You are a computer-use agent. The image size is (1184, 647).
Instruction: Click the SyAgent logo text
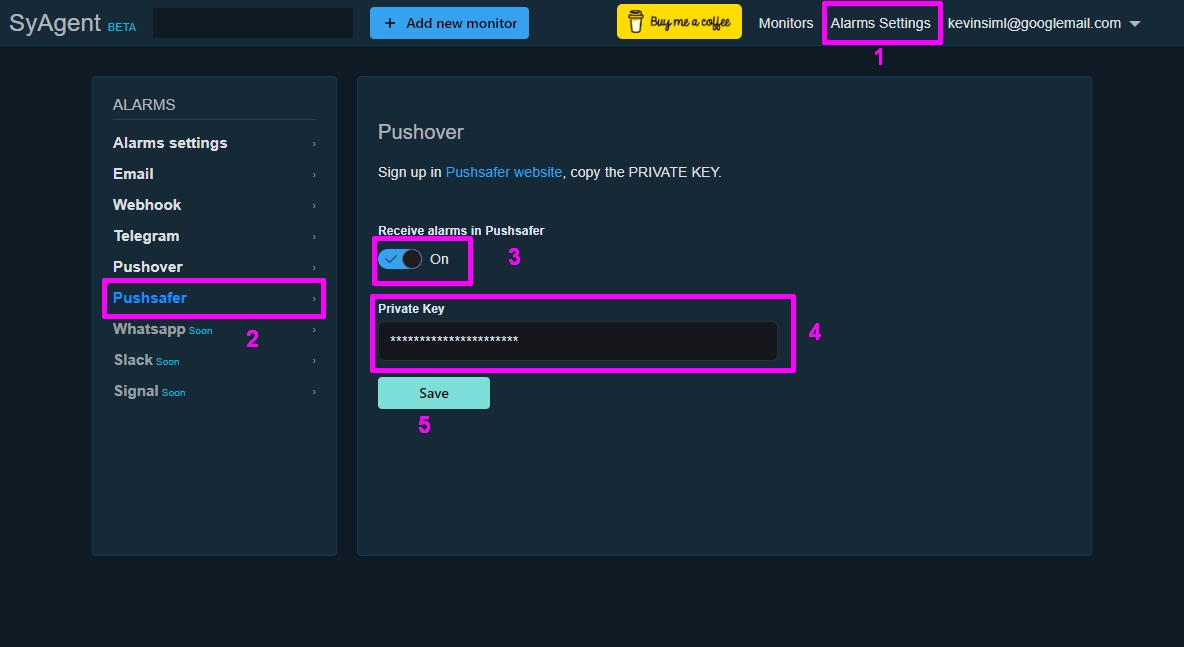(x=54, y=23)
